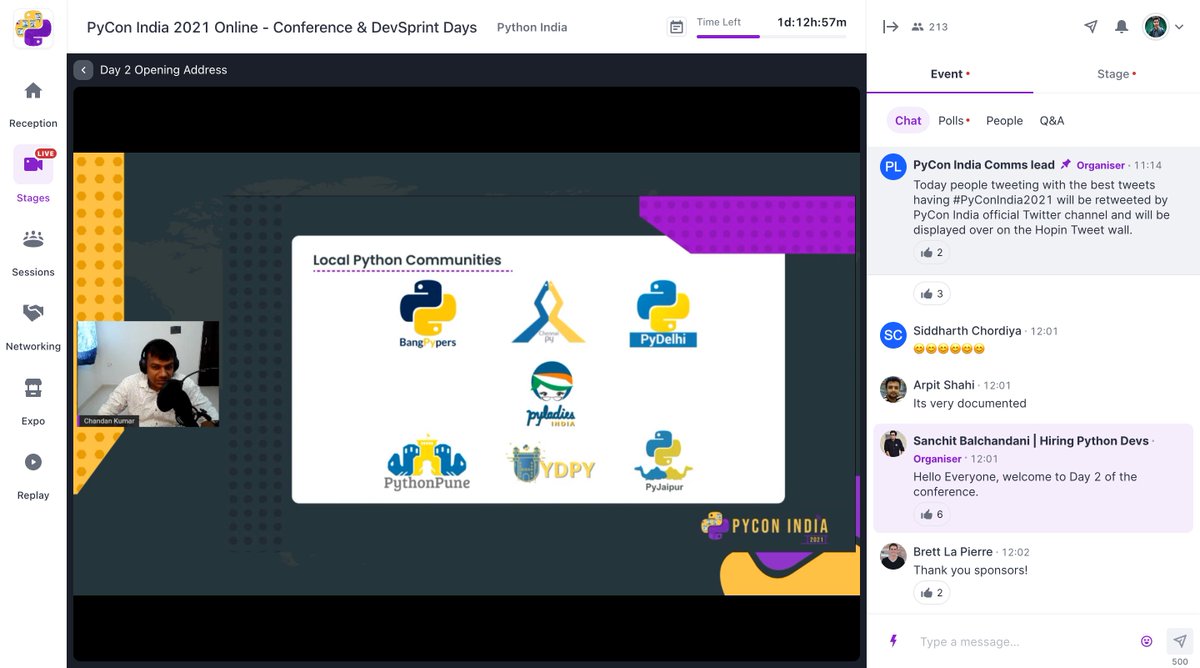Open the Polls sub-tab
The height and width of the screenshot is (668, 1200).
[954, 120]
